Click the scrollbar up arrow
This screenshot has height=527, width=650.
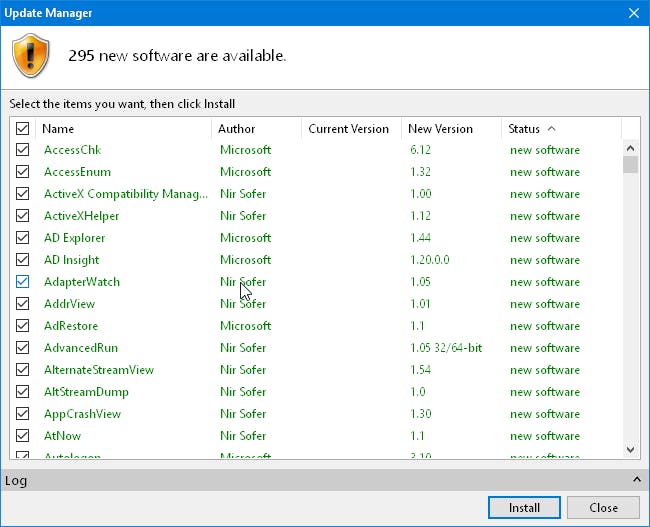(631, 148)
